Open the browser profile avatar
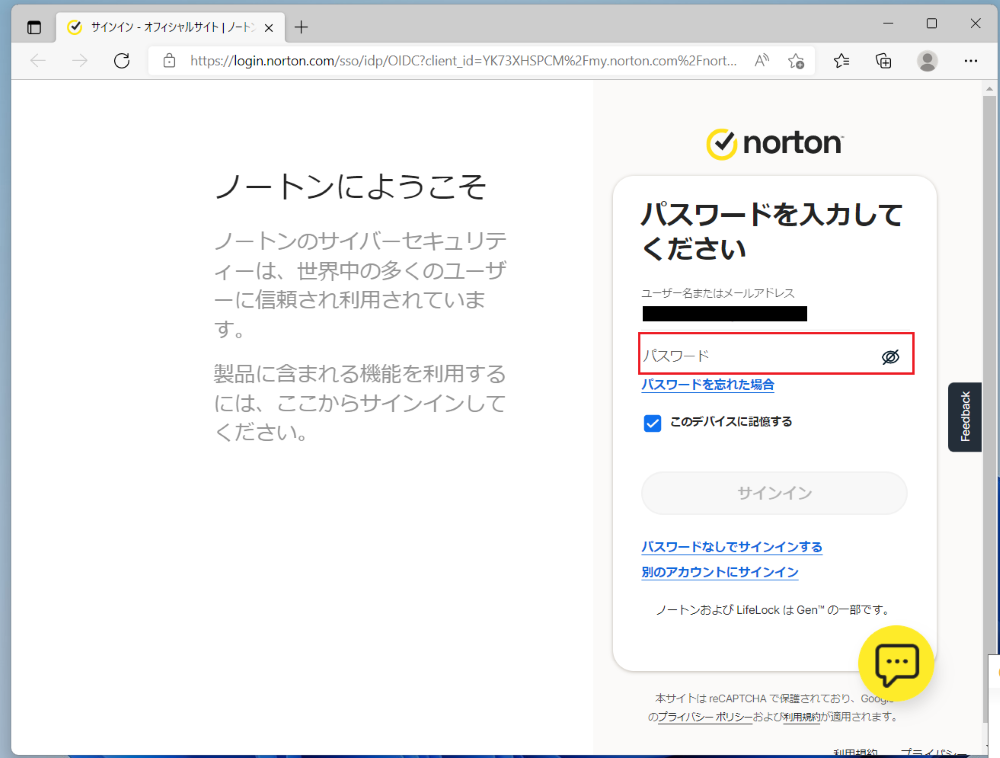1000x758 pixels. click(x=927, y=61)
